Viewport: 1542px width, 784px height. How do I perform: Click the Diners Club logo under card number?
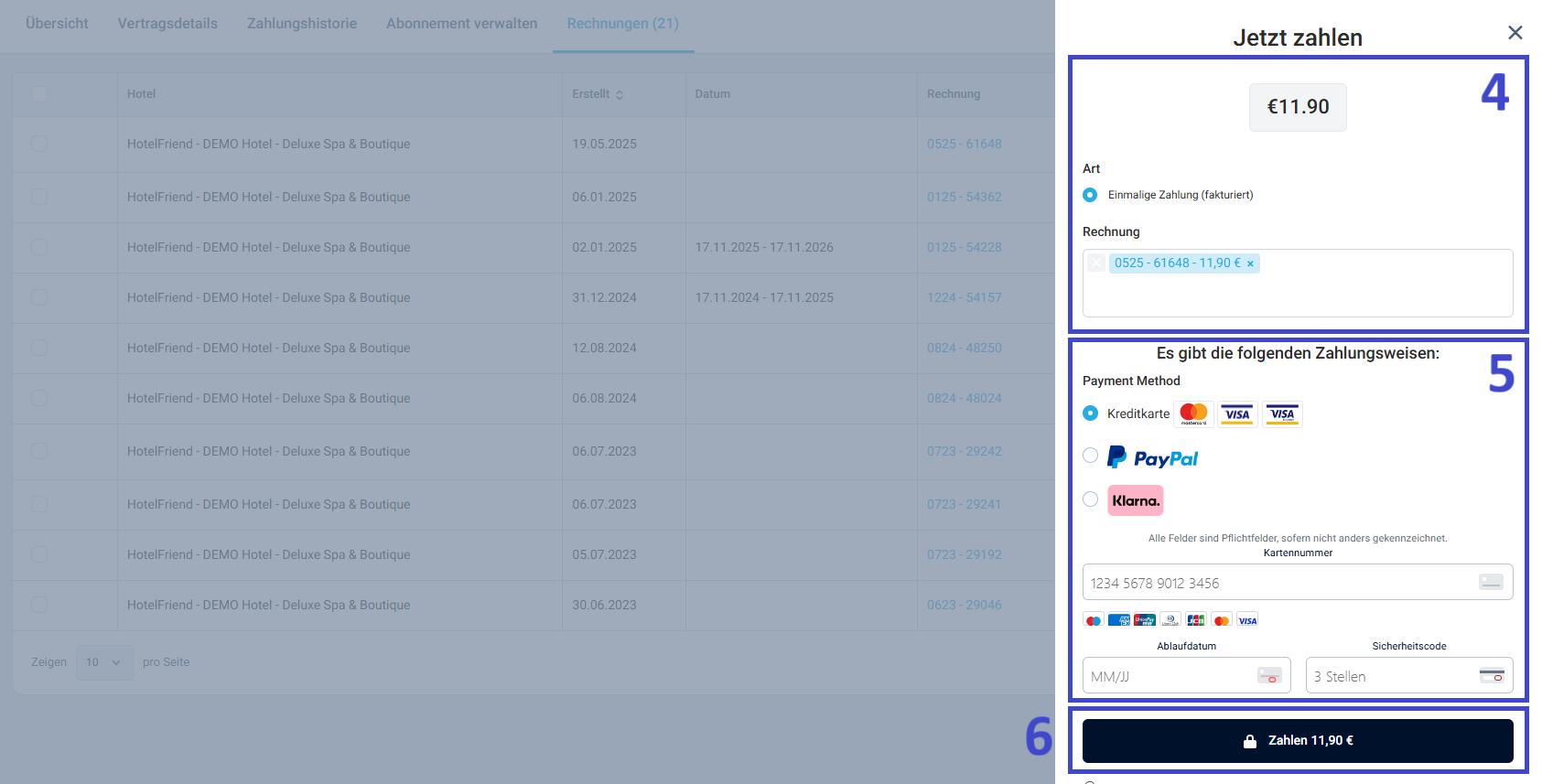[1170, 620]
